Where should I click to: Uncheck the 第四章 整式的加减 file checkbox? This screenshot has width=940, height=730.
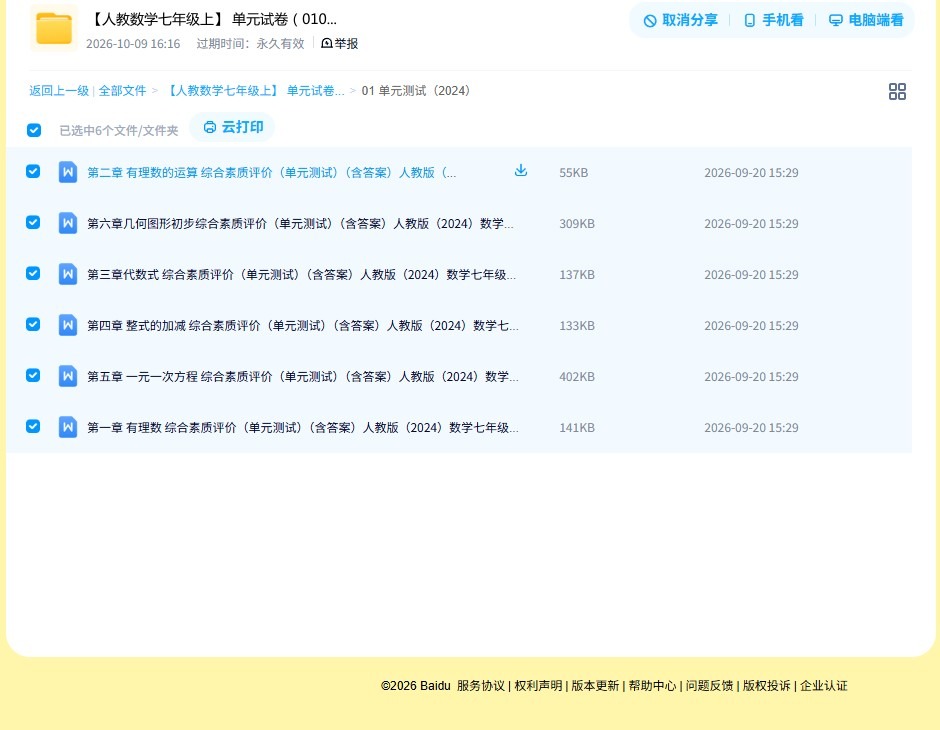pos(33,324)
